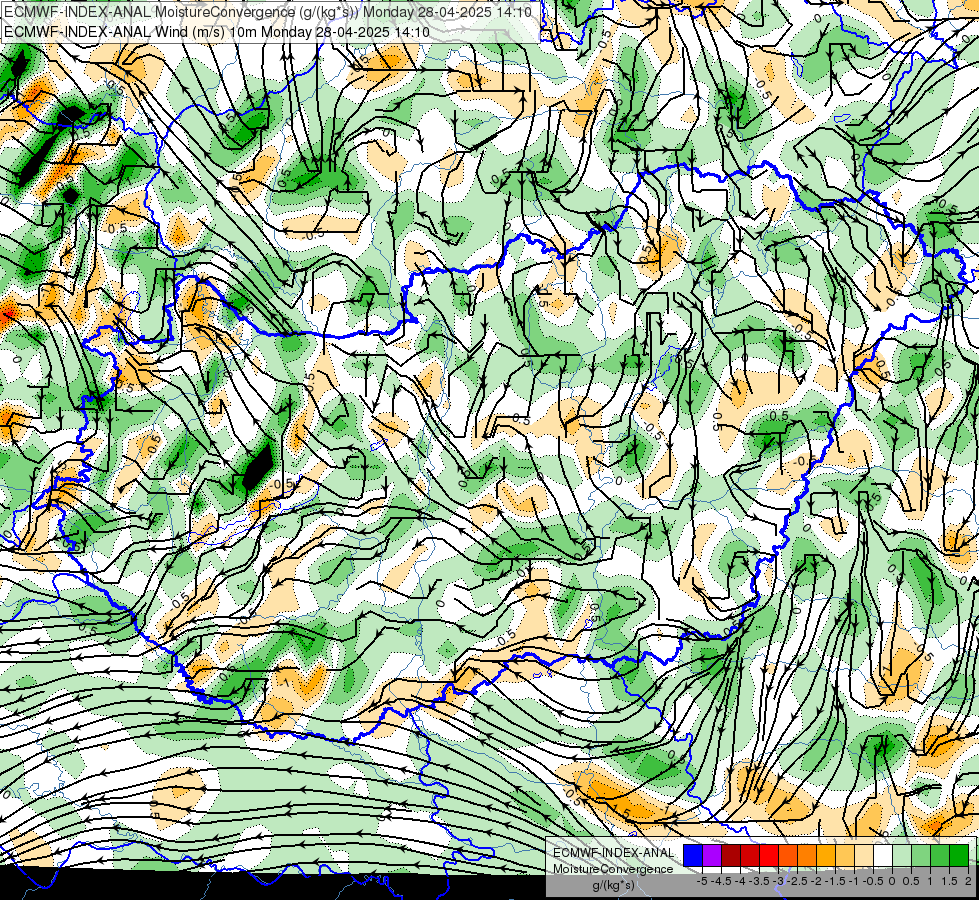Click the 2 tick on legend scale
This screenshot has width=979, height=900.
pyautogui.click(x=968, y=881)
